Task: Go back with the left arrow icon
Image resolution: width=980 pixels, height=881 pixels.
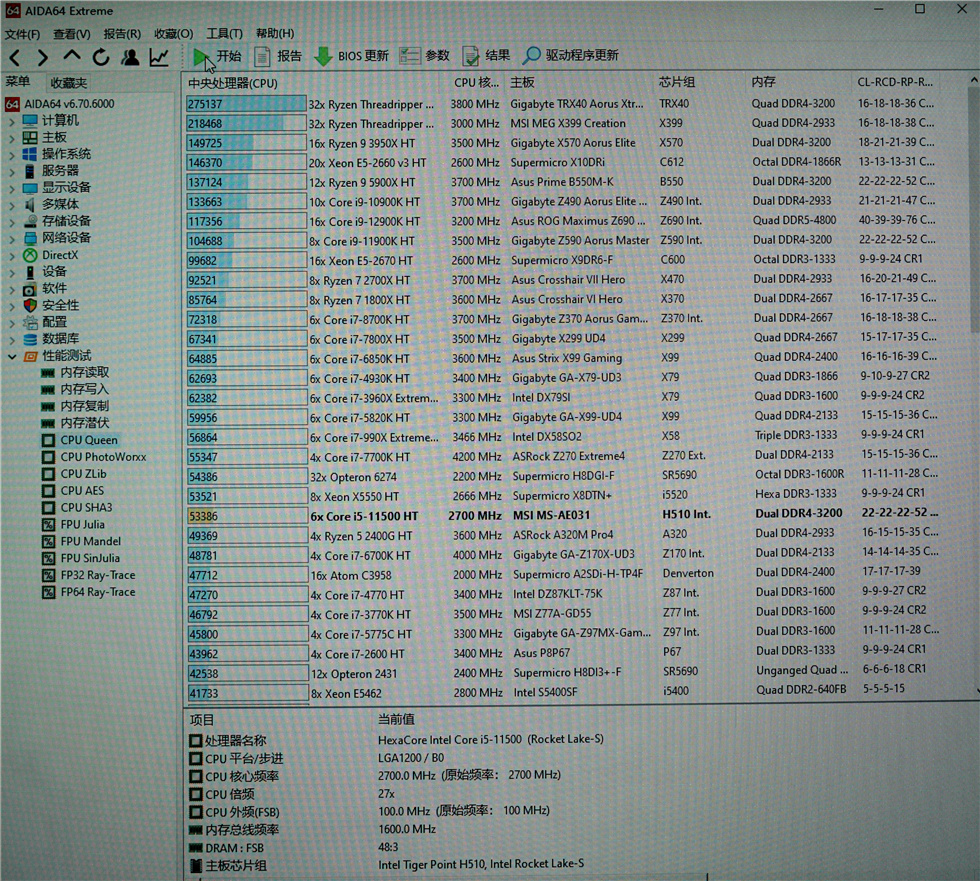Action: click(x=15, y=57)
